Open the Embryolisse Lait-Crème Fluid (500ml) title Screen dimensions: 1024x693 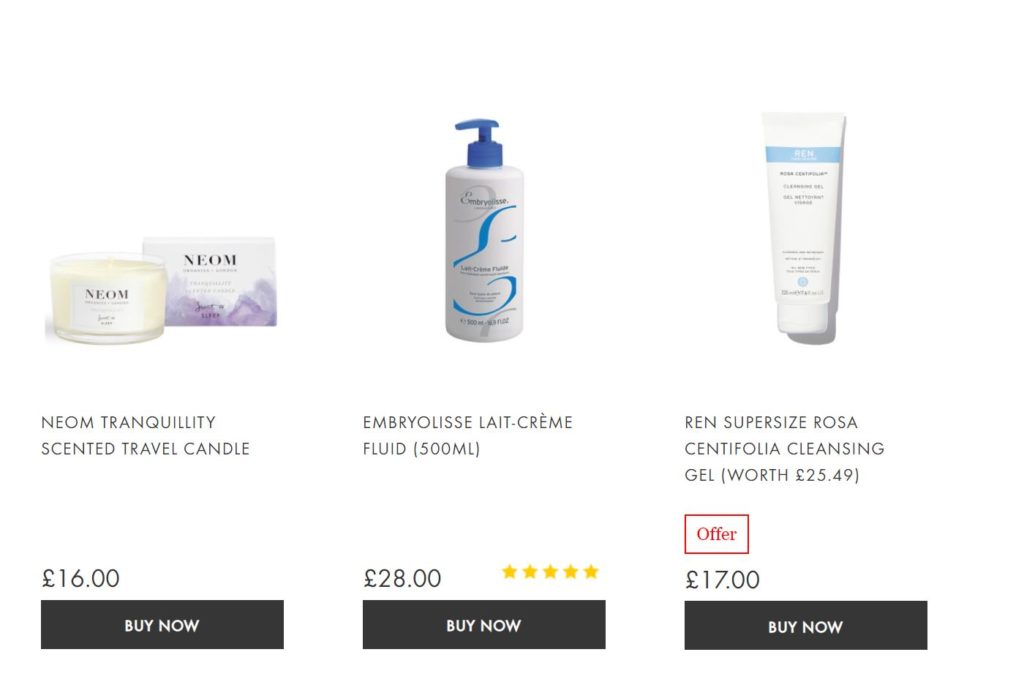pyautogui.click(x=468, y=436)
